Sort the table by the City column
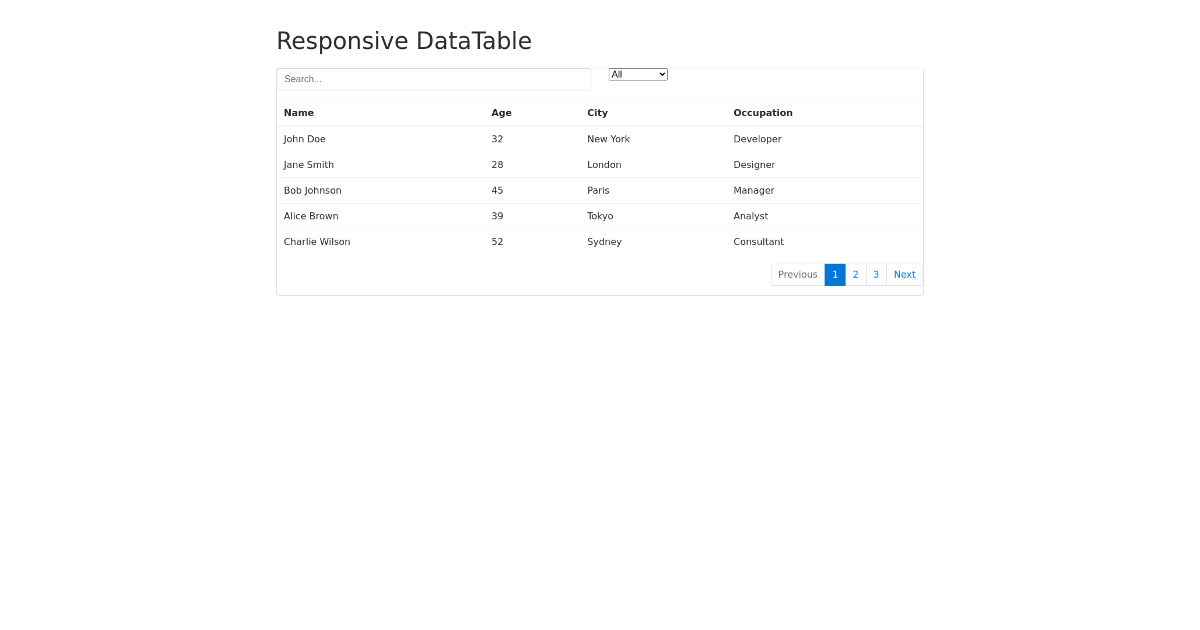Image resolution: width=1200 pixels, height=630 pixels. (x=597, y=112)
